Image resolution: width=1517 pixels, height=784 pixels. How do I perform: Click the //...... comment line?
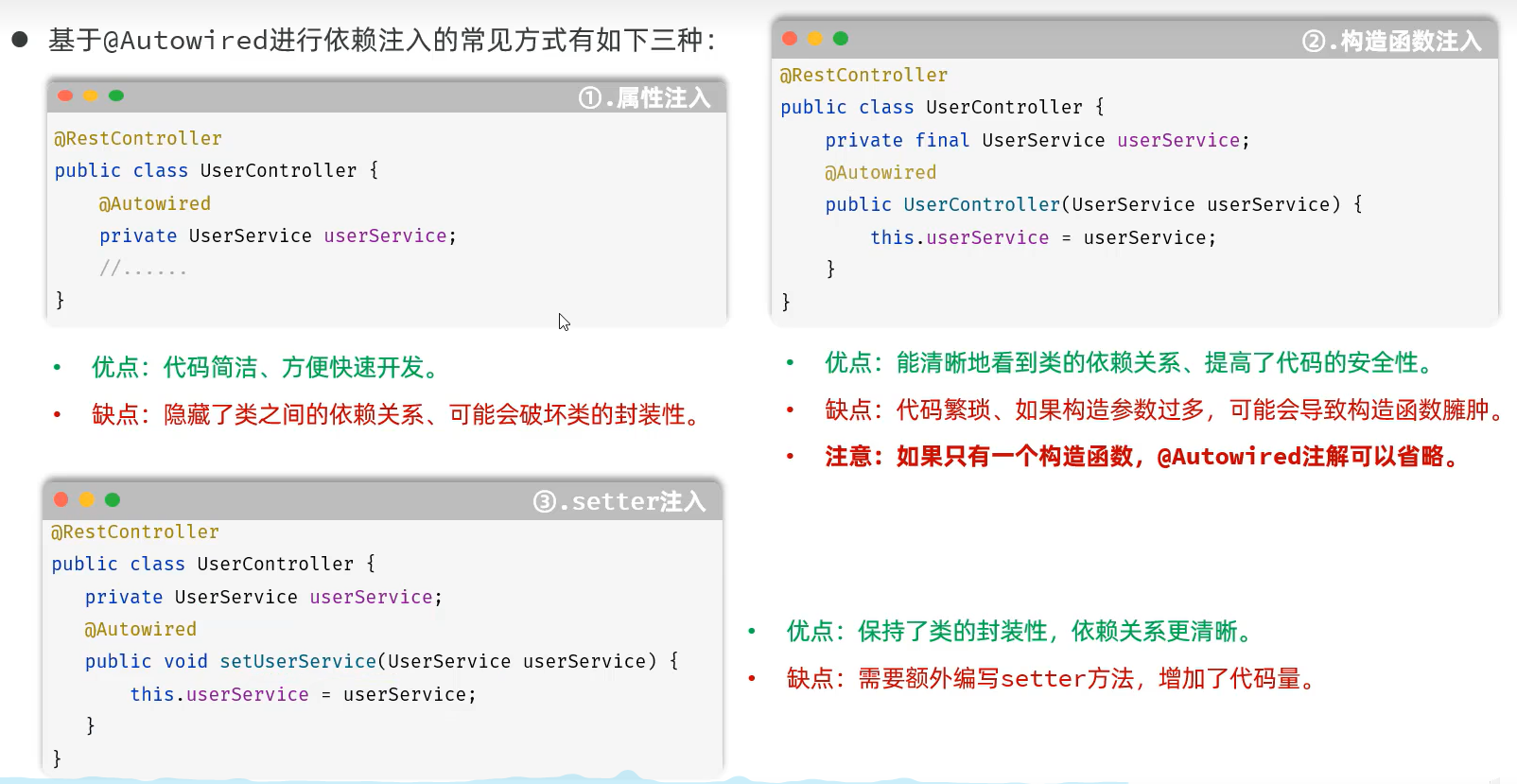tap(143, 269)
